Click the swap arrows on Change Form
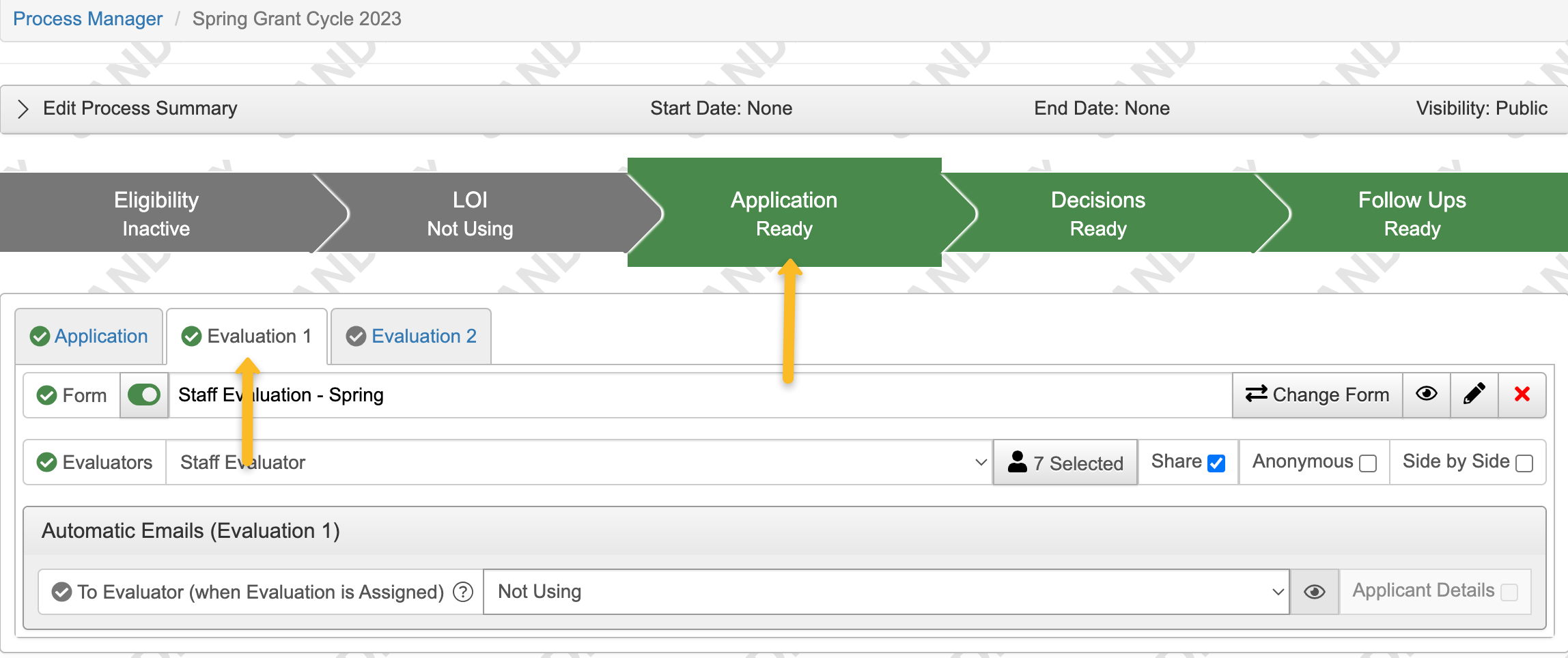1568x658 pixels. [x=1257, y=395]
